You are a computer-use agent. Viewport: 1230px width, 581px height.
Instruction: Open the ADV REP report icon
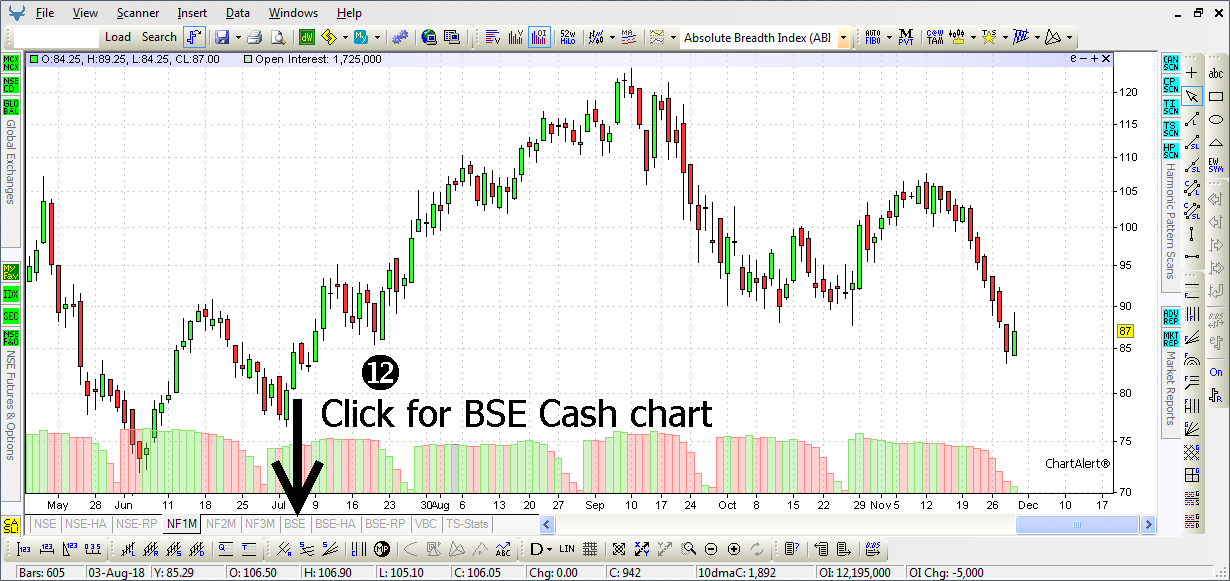pyautogui.click(x=1170, y=315)
